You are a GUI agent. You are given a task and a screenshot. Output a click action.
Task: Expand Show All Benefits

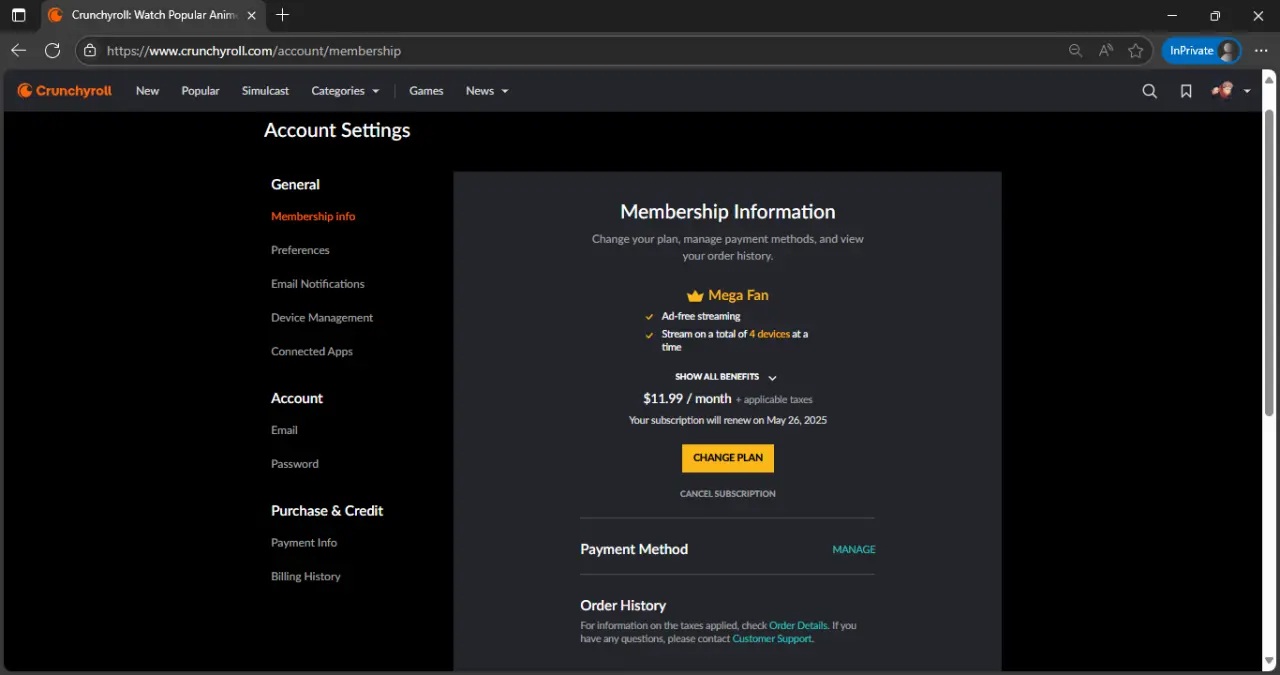726,377
